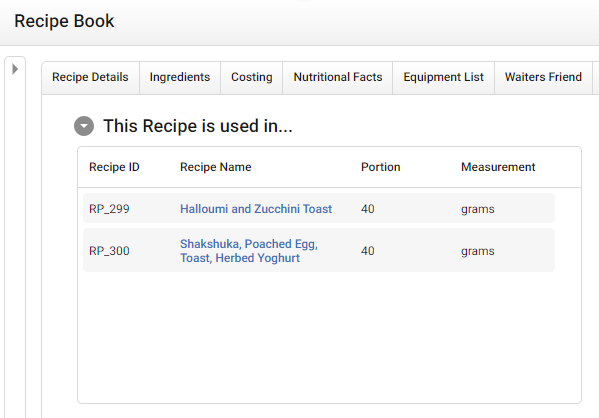Viewport: 599px width, 418px height.
Task: Select the RP_300 row ID cell
Action: (109, 251)
